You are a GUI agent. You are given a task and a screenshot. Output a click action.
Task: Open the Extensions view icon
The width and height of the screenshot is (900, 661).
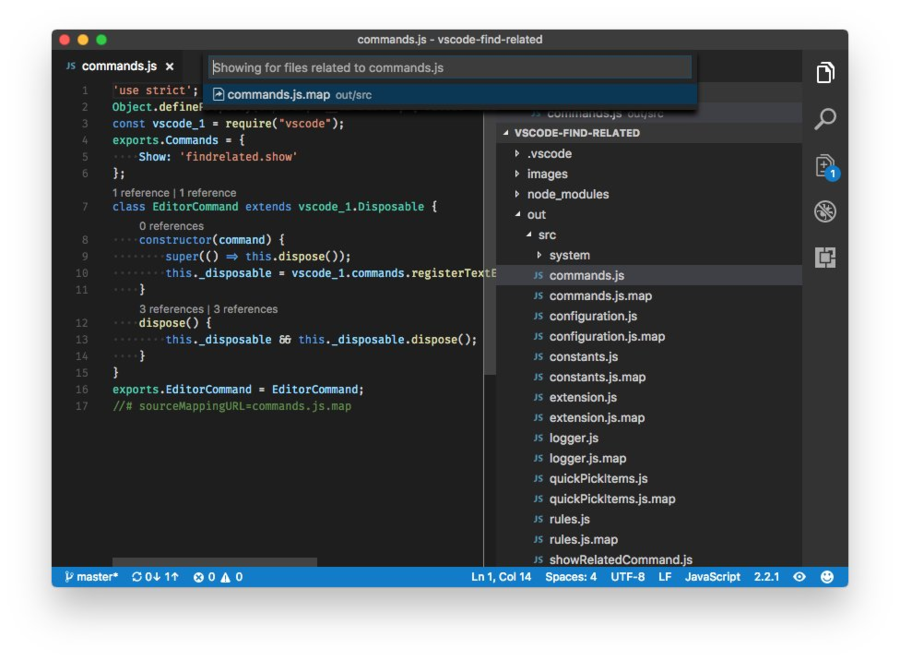point(825,258)
